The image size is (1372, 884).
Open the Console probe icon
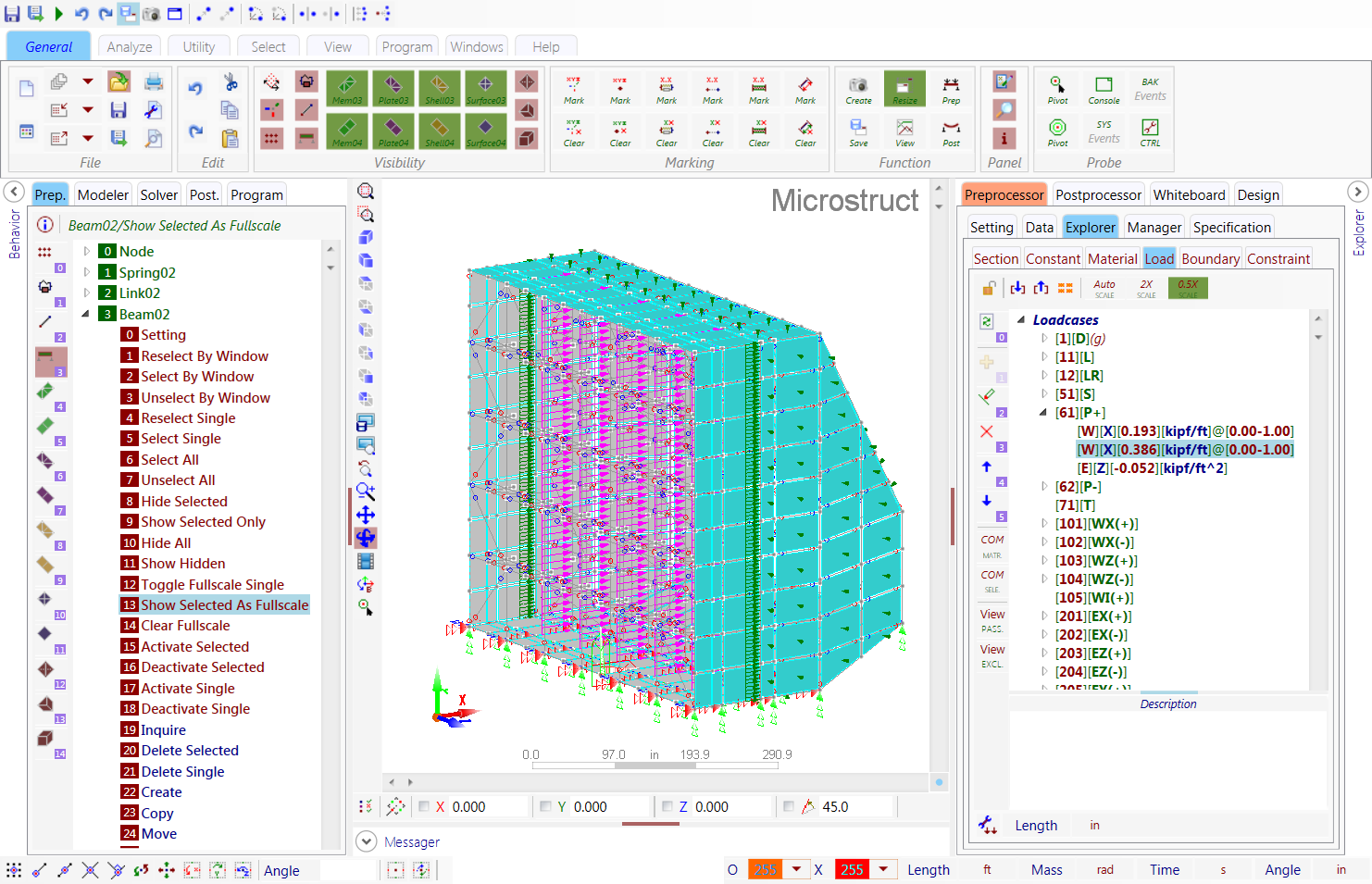click(1104, 89)
